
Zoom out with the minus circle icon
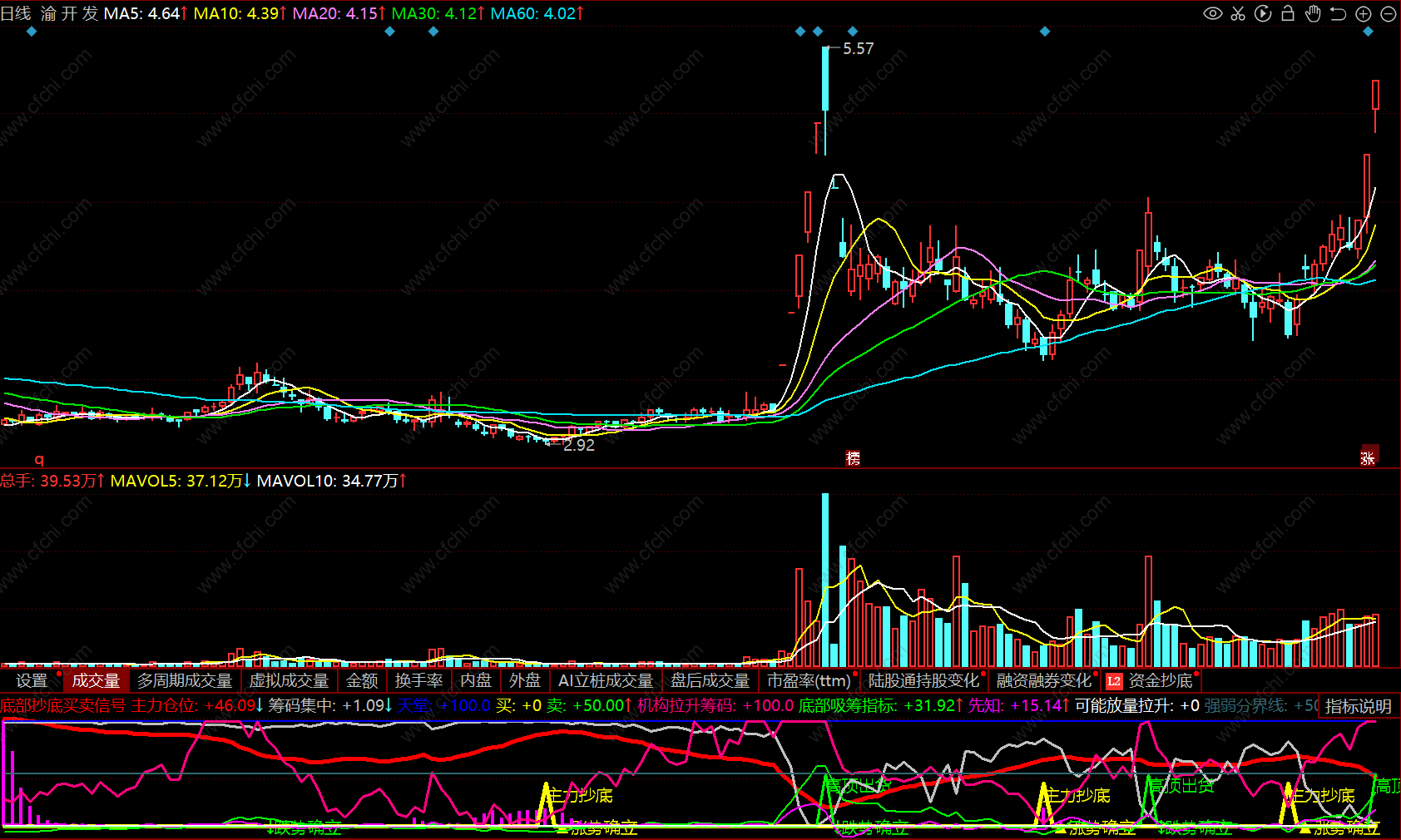click(1388, 13)
